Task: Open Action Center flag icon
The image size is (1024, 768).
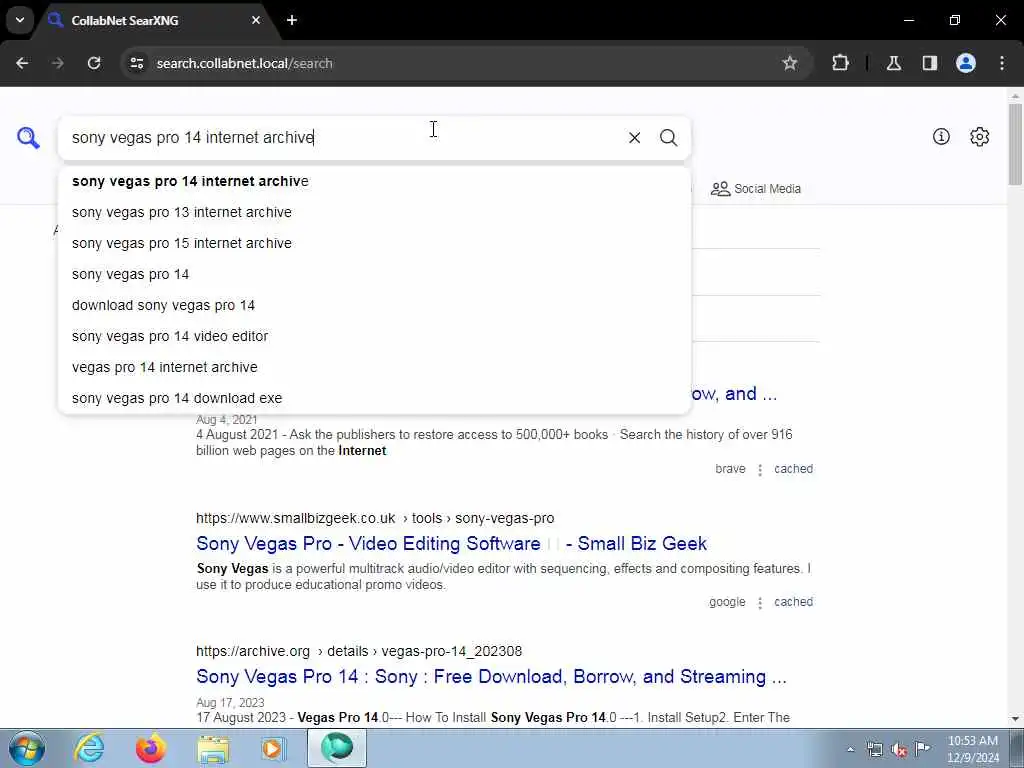Action: click(922, 749)
